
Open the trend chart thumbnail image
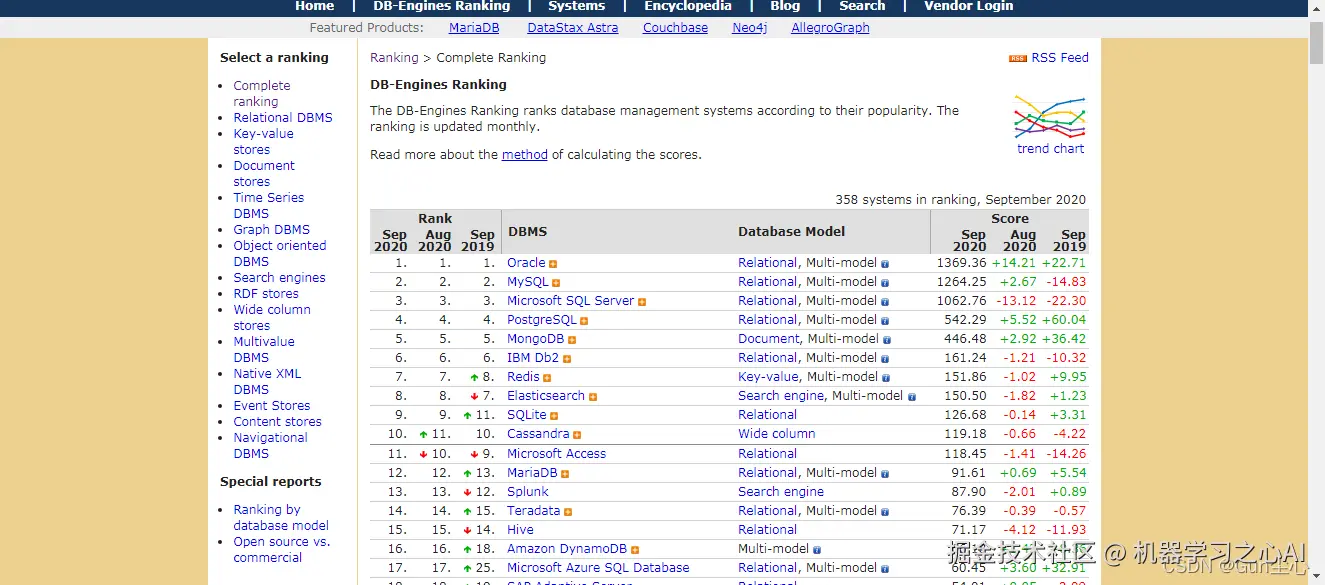1050,118
